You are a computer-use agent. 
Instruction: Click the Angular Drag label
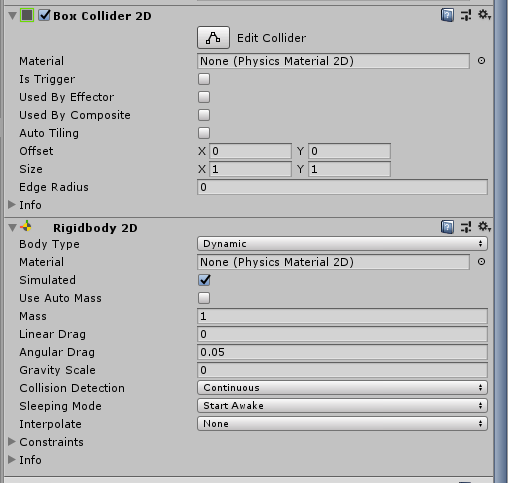[x=57, y=352]
